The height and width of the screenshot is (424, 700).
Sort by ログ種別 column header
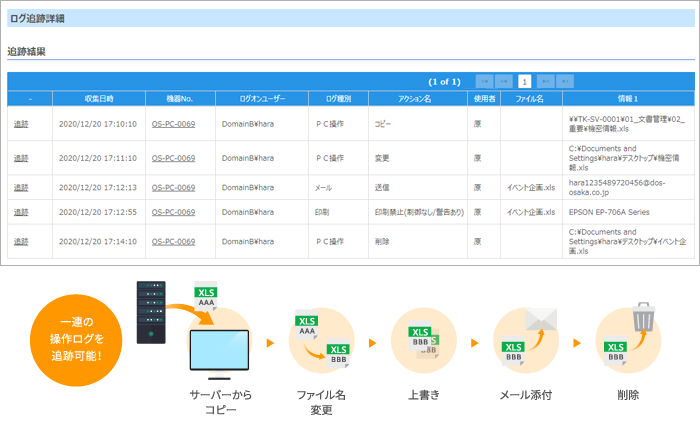(x=338, y=99)
